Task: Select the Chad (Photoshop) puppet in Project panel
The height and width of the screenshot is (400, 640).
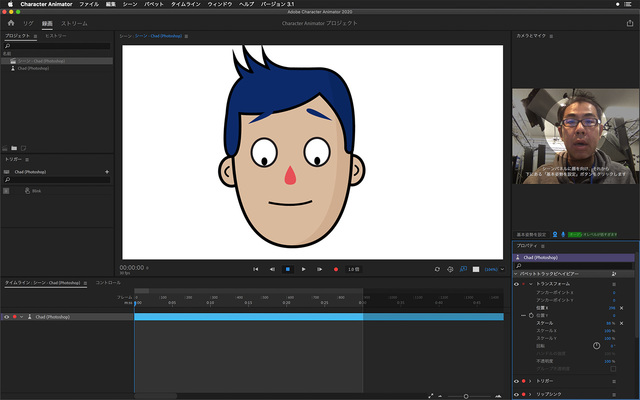Action: pos(32,68)
